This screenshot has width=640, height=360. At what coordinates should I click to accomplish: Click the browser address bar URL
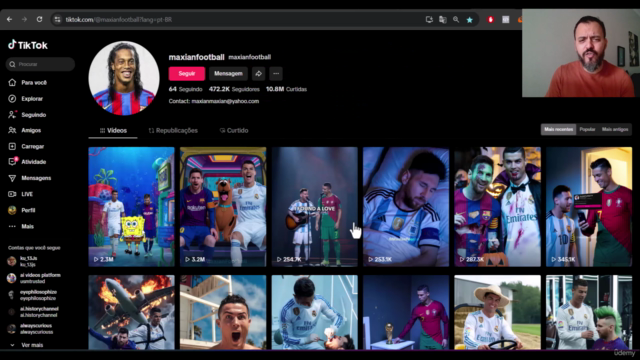(x=119, y=20)
